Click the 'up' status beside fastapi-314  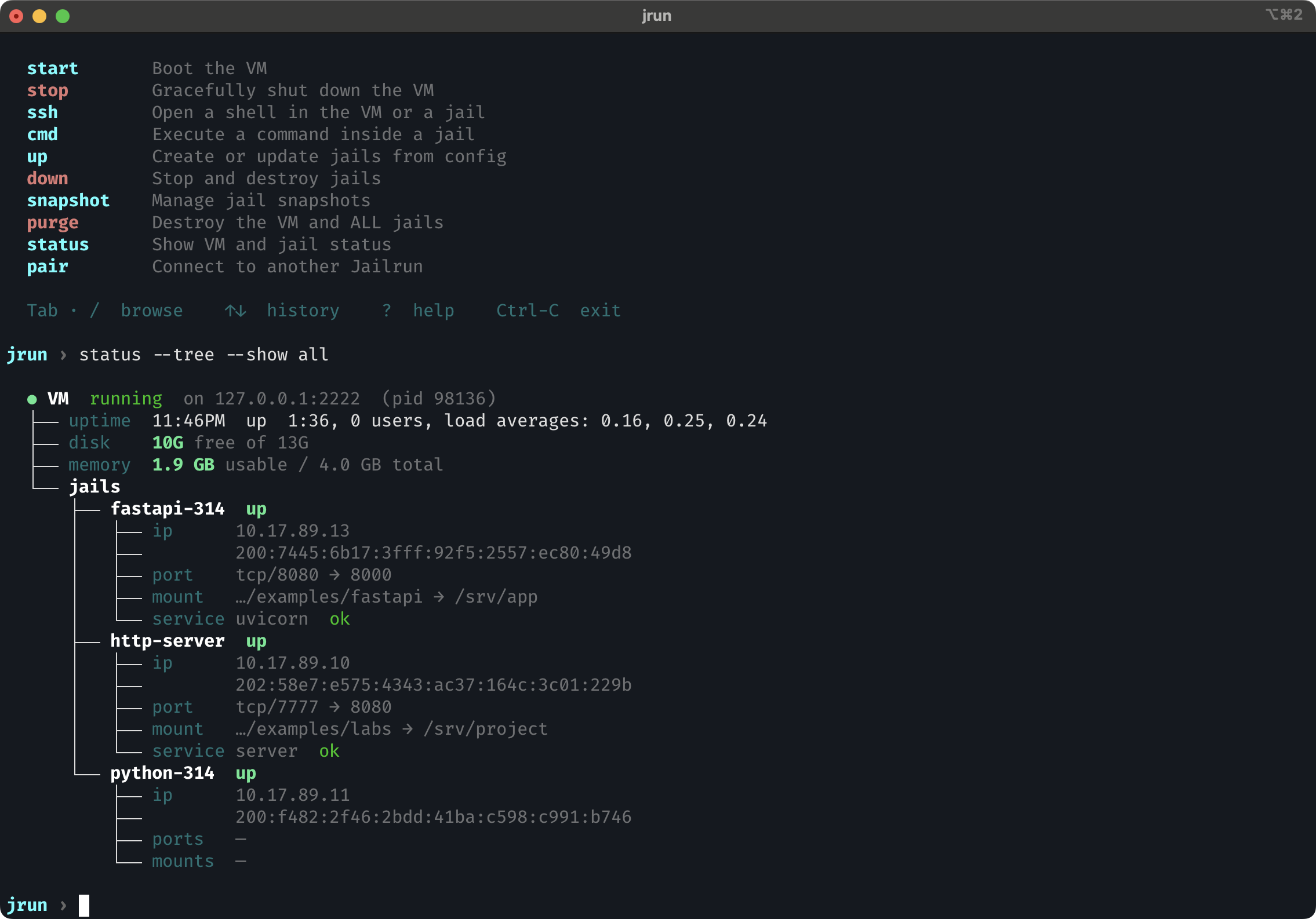[x=256, y=509]
